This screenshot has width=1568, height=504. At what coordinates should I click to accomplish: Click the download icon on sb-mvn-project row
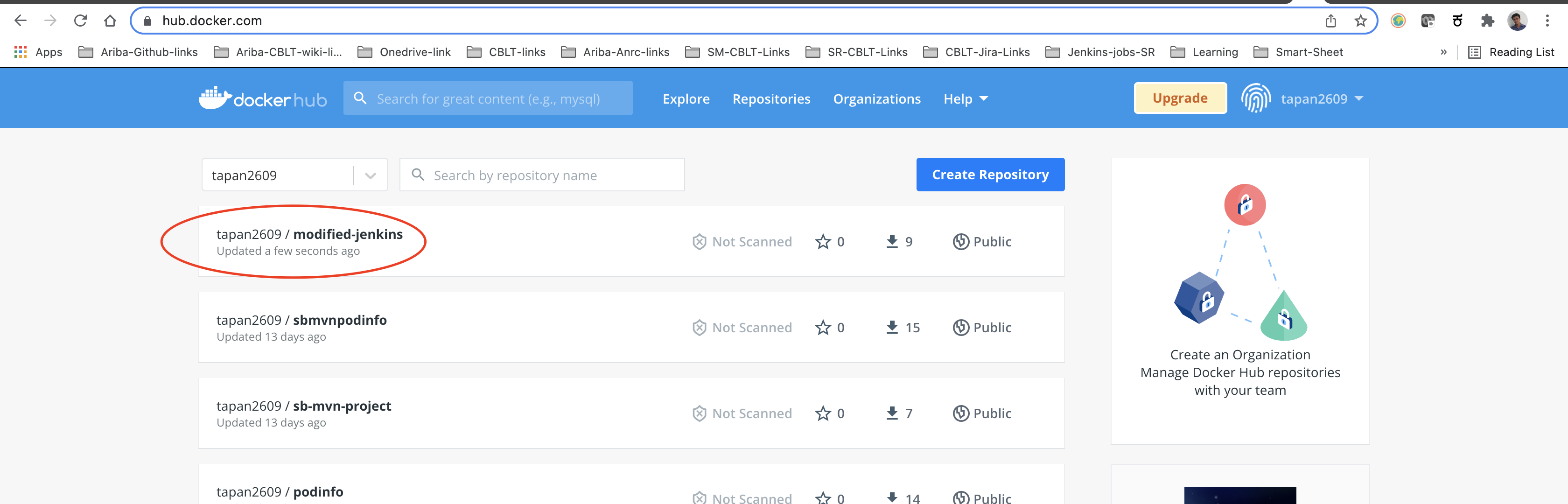892,413
